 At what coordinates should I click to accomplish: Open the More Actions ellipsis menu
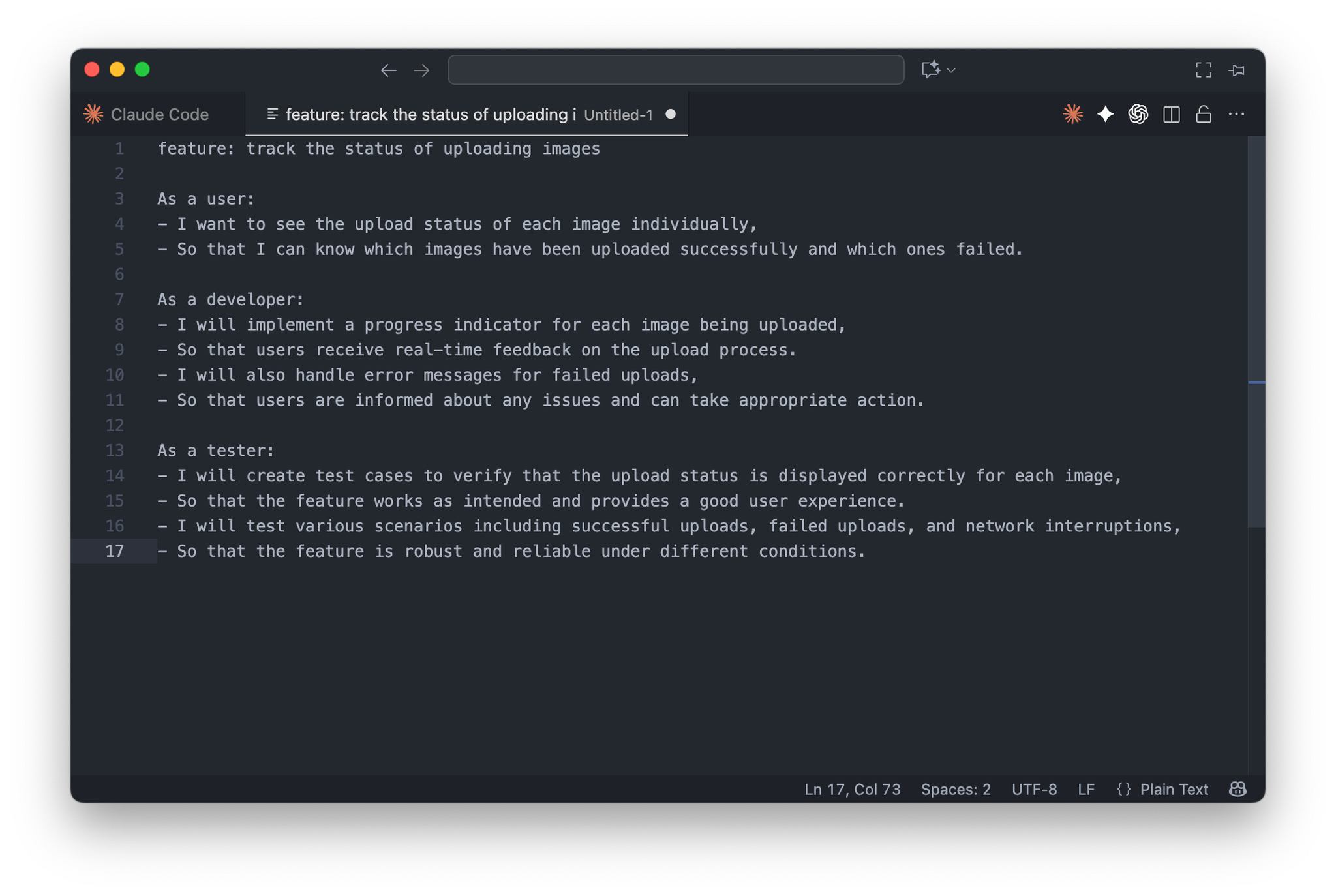1236,114
